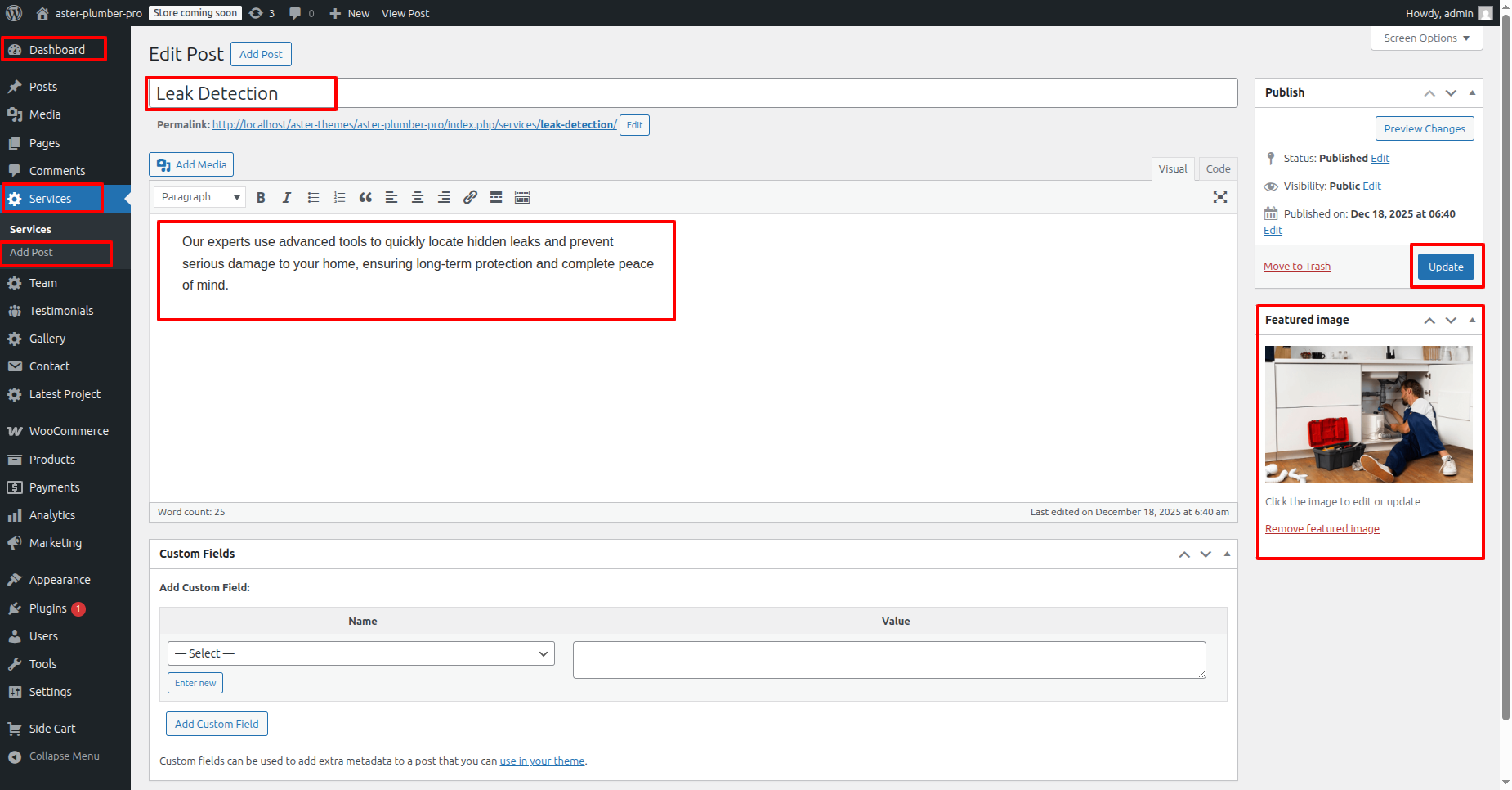This screenshot has width=1512, height=790.
Task: Toggle the Publish panel collapse arrow
Action: (1472, 92)
